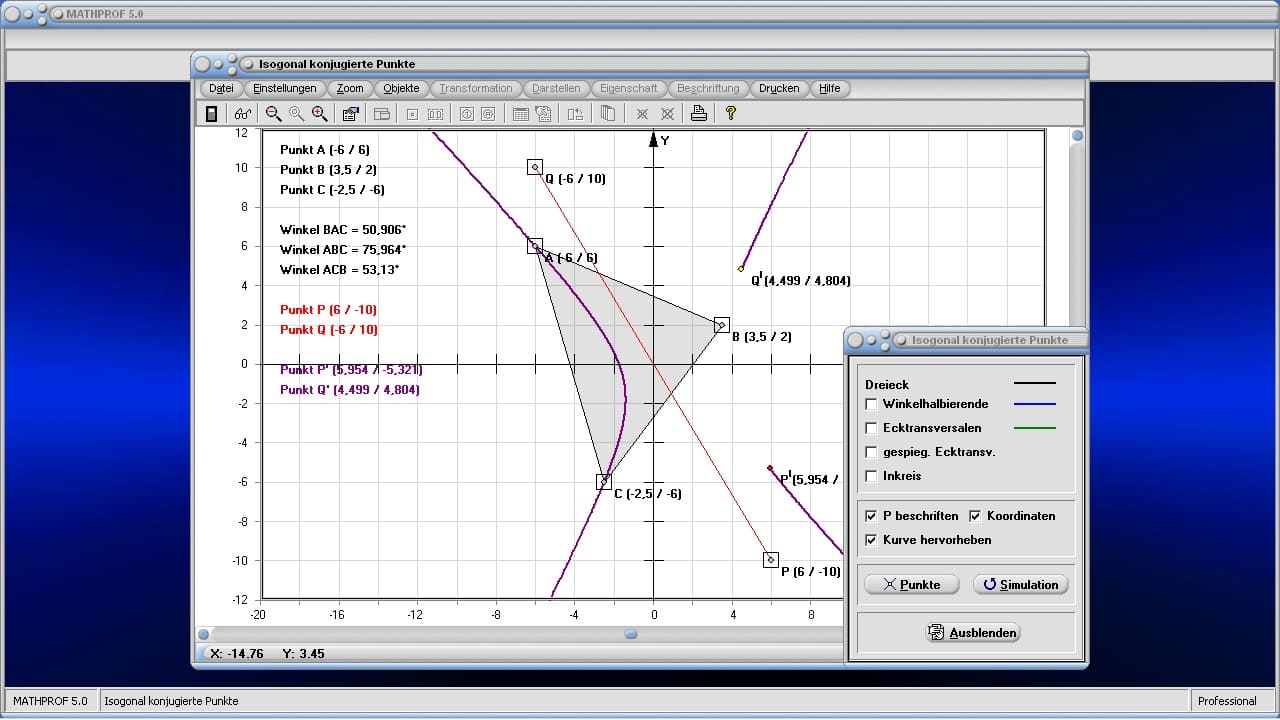This screenshot has height=720, width=1280.
Task: Open the display properties toolbar icon
Action: coord(350,114)
